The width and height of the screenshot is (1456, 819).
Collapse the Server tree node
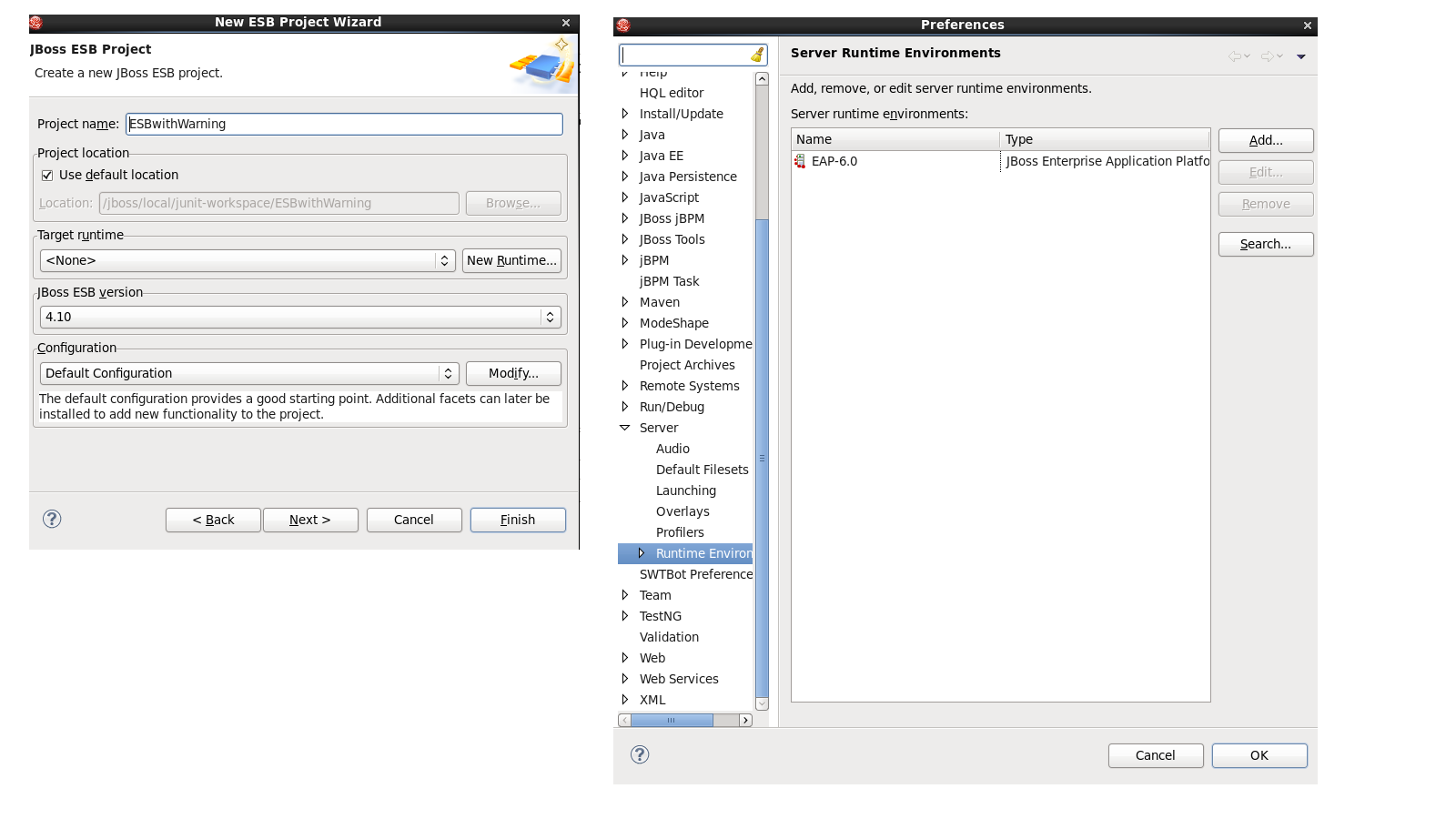pyautogui.click(x=625, y=428)
